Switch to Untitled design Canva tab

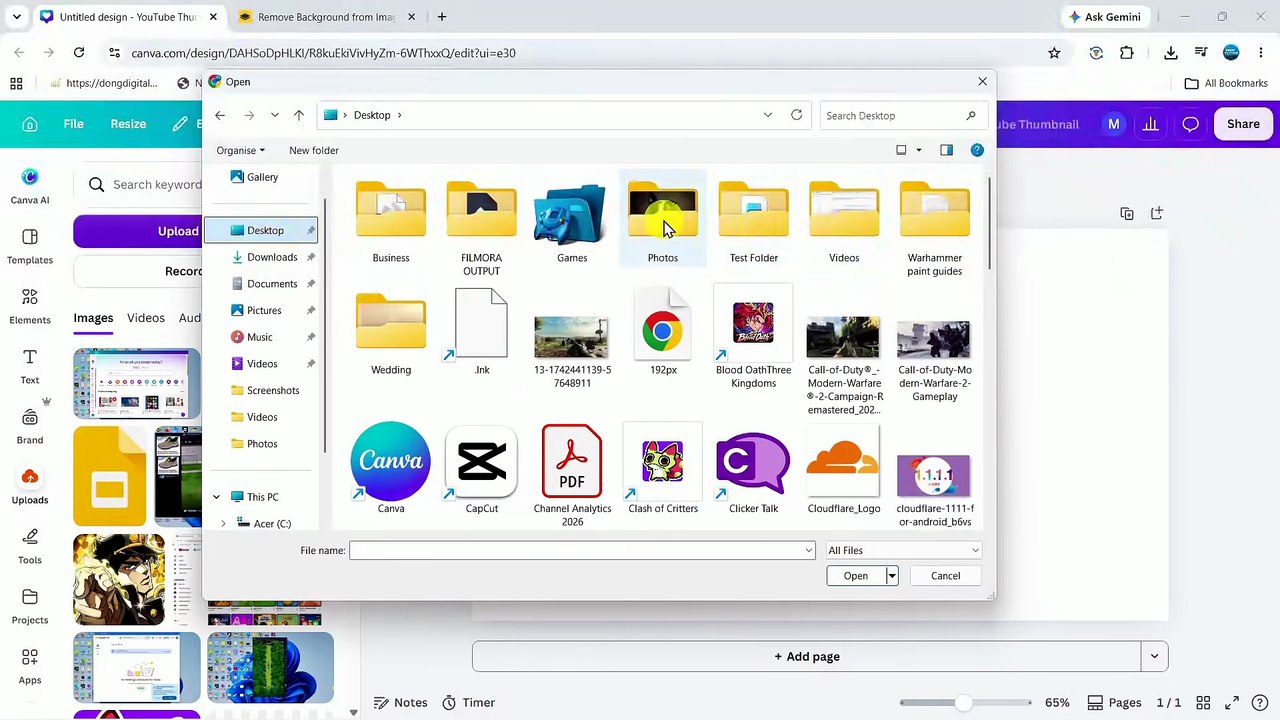(127, 17)
